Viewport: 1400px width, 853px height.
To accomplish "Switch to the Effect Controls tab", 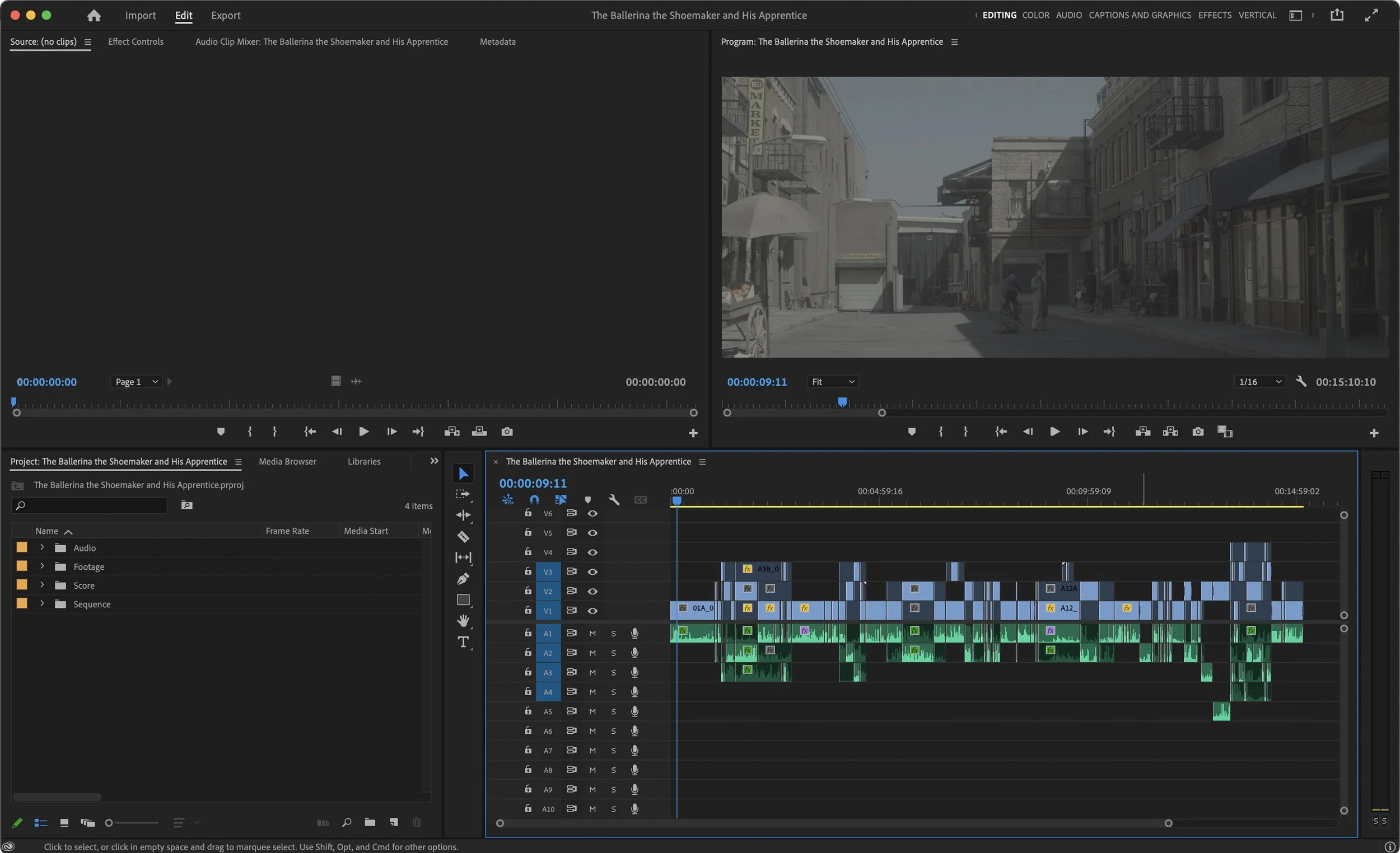I will pyautogui.click(x=135, y=41).
